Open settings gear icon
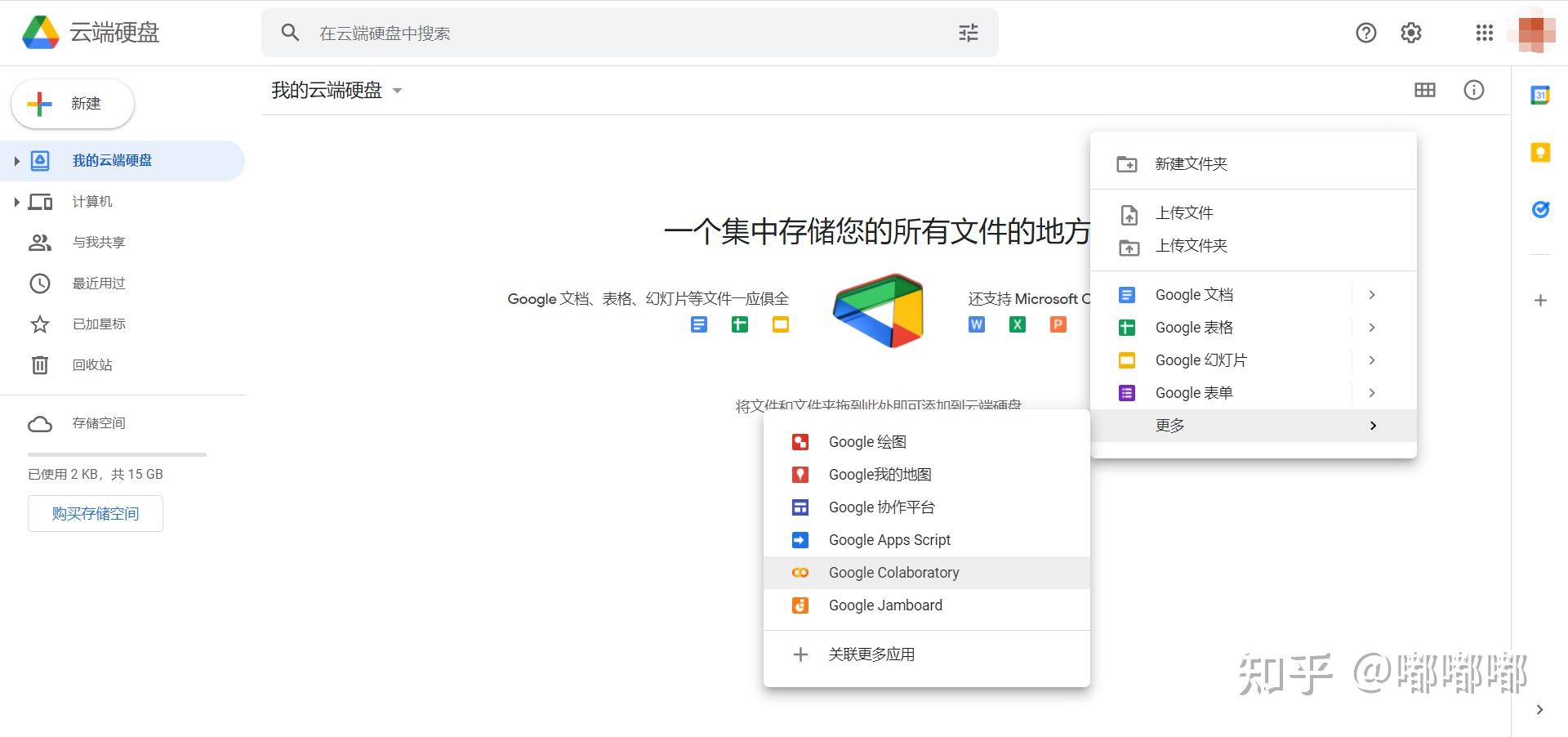The image size is (1568, 737). click(1411, 33)
